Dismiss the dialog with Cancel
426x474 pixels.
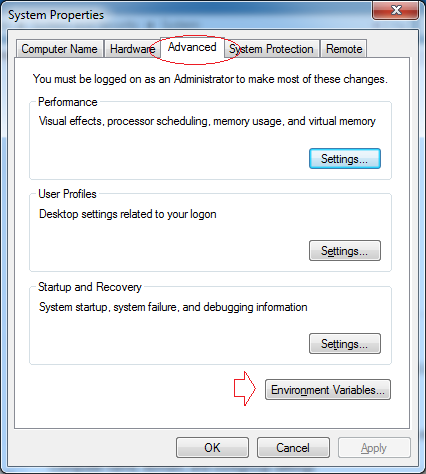293,448
